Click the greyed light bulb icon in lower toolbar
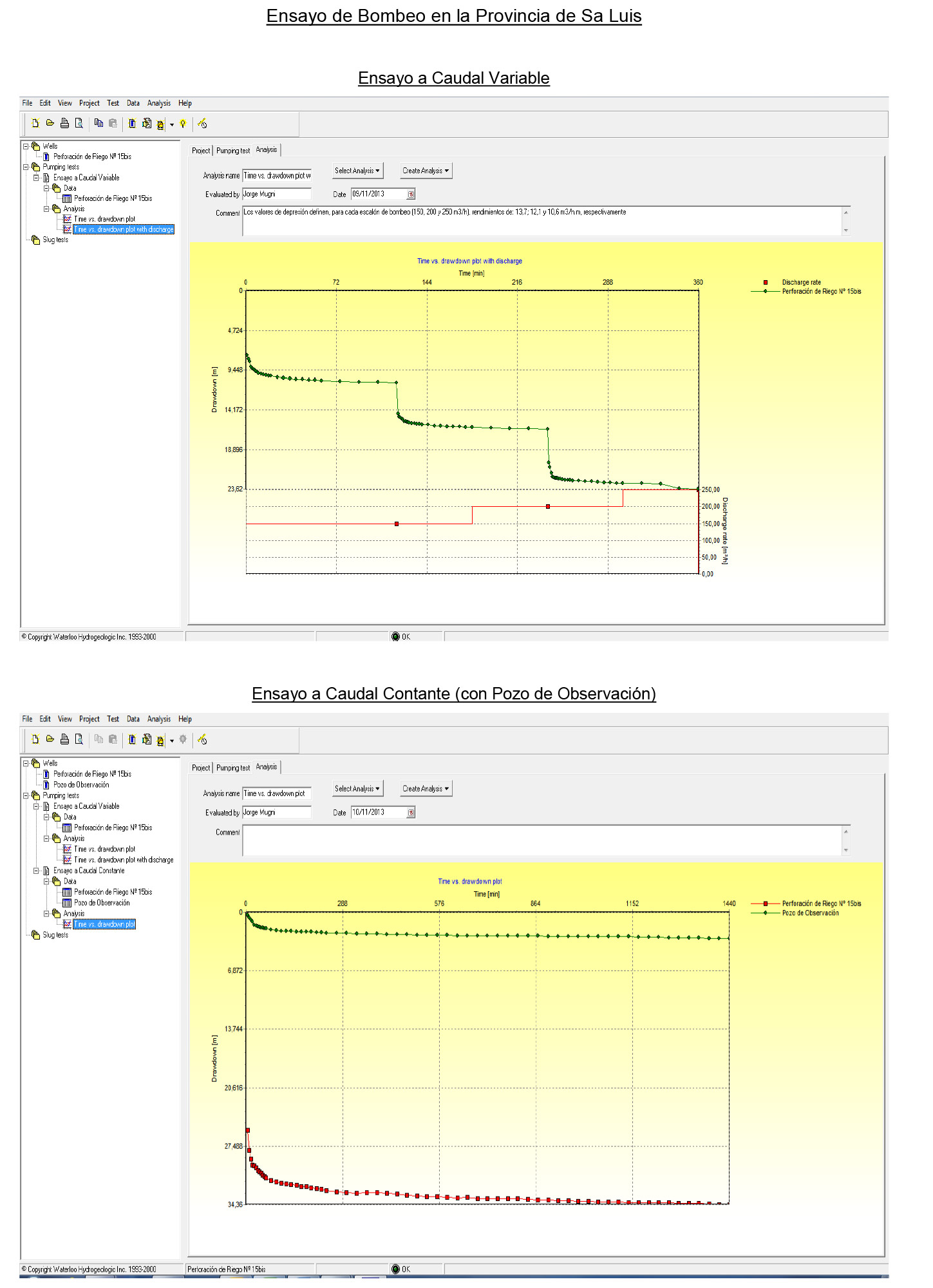Screen dimensions: 933x1288 coord(183,739)
